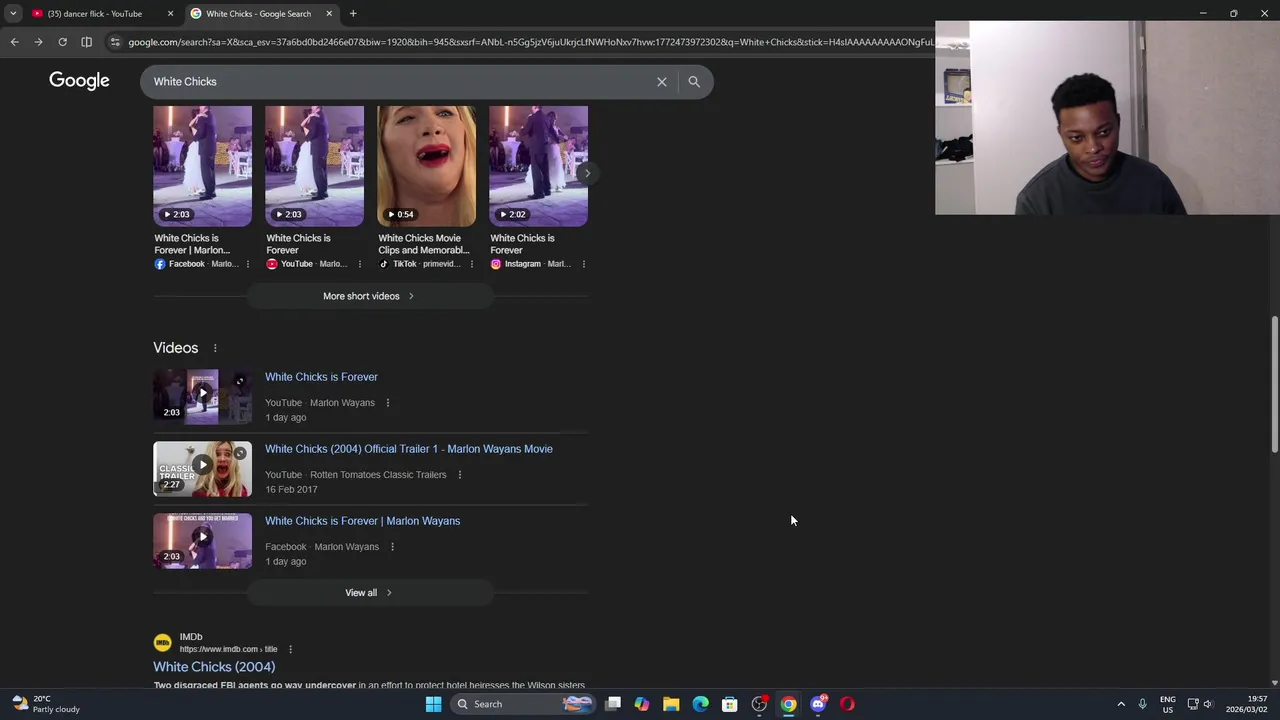Click the microphone tray icon
Image resolution: width=1280 pixels, height=720 pixels.
[1142, 704]
